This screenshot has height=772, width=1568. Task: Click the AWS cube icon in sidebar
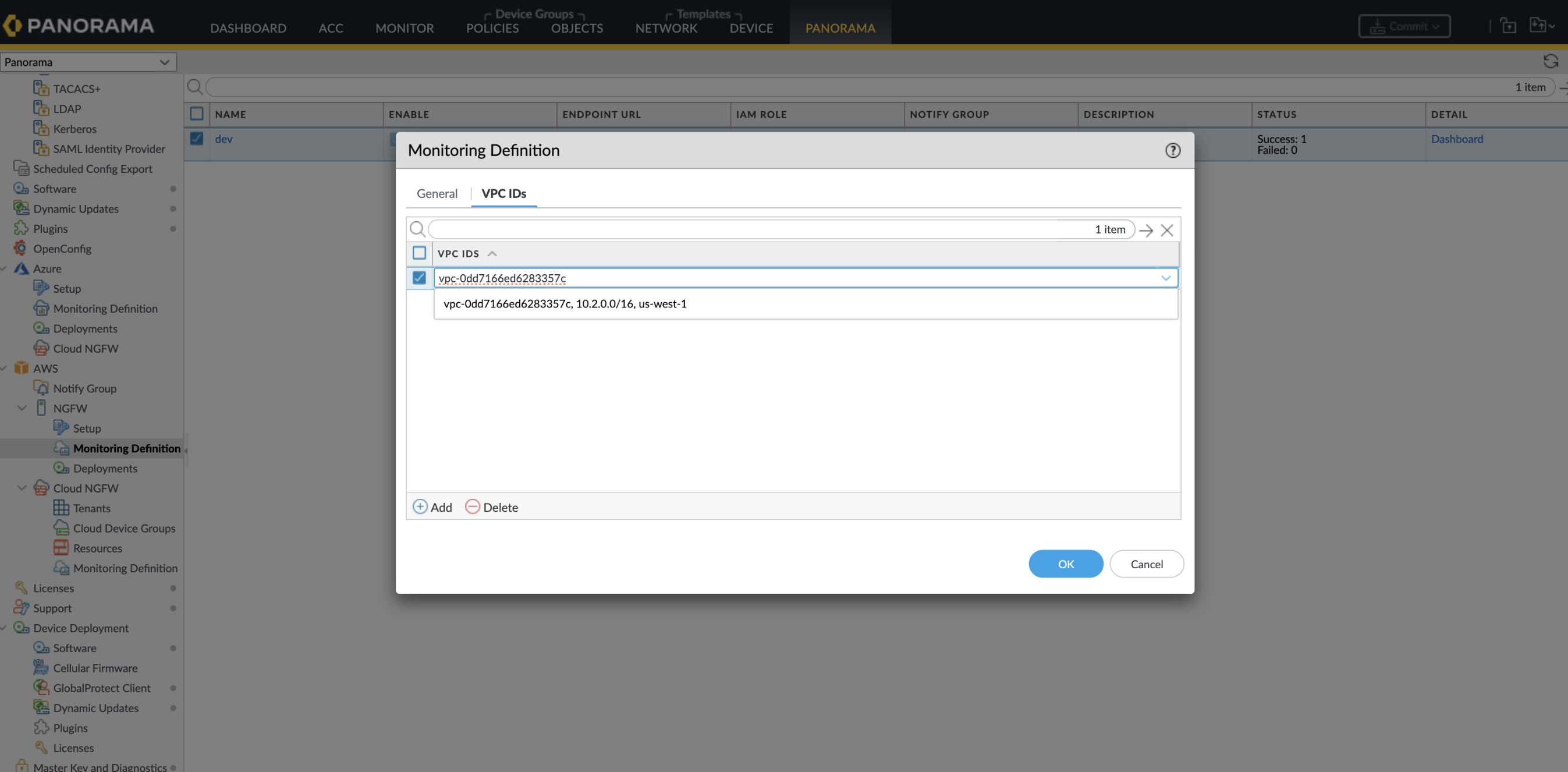(x=22, y=368)
